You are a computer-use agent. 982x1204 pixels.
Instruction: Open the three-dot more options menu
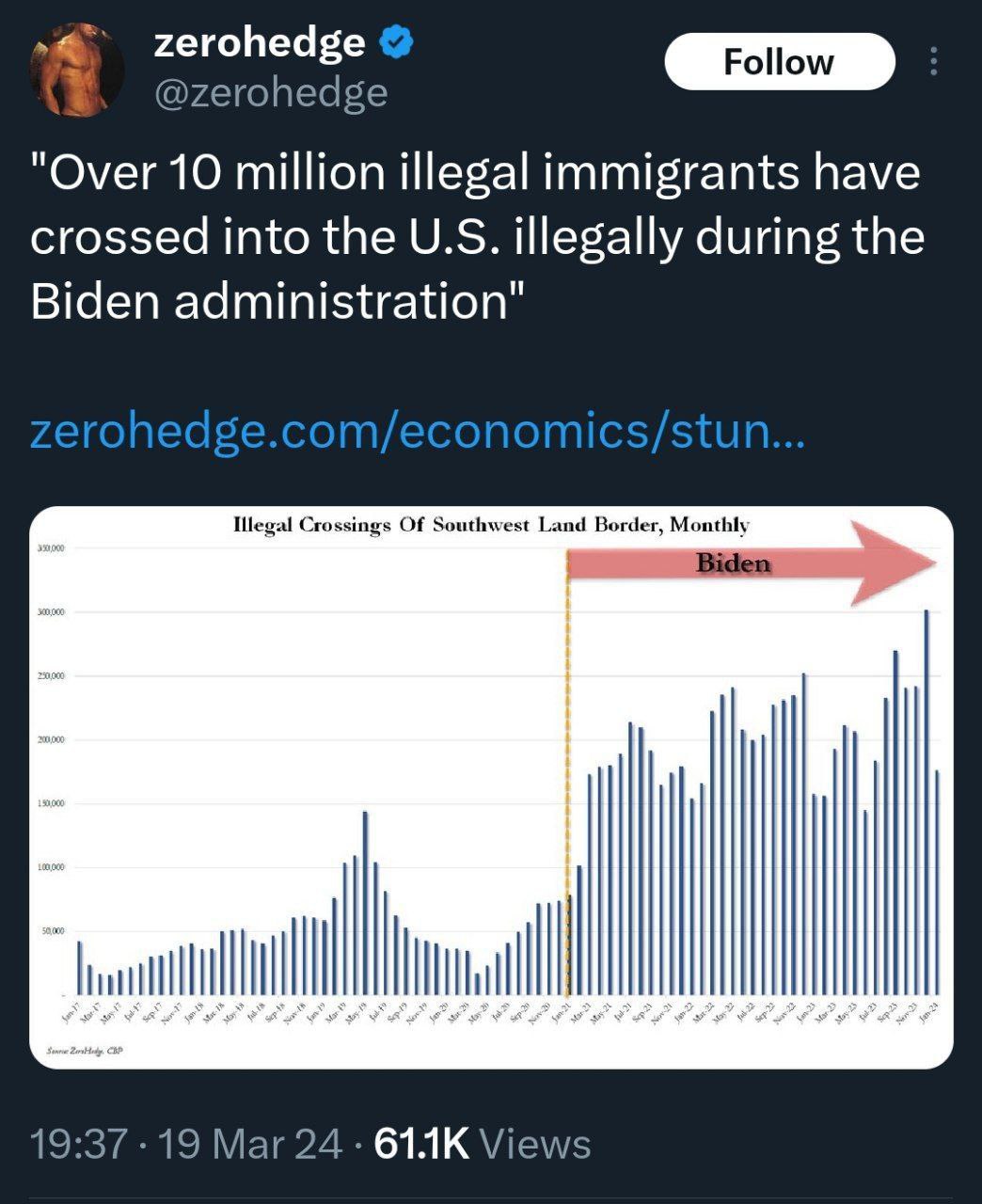(x=933, y=62)
